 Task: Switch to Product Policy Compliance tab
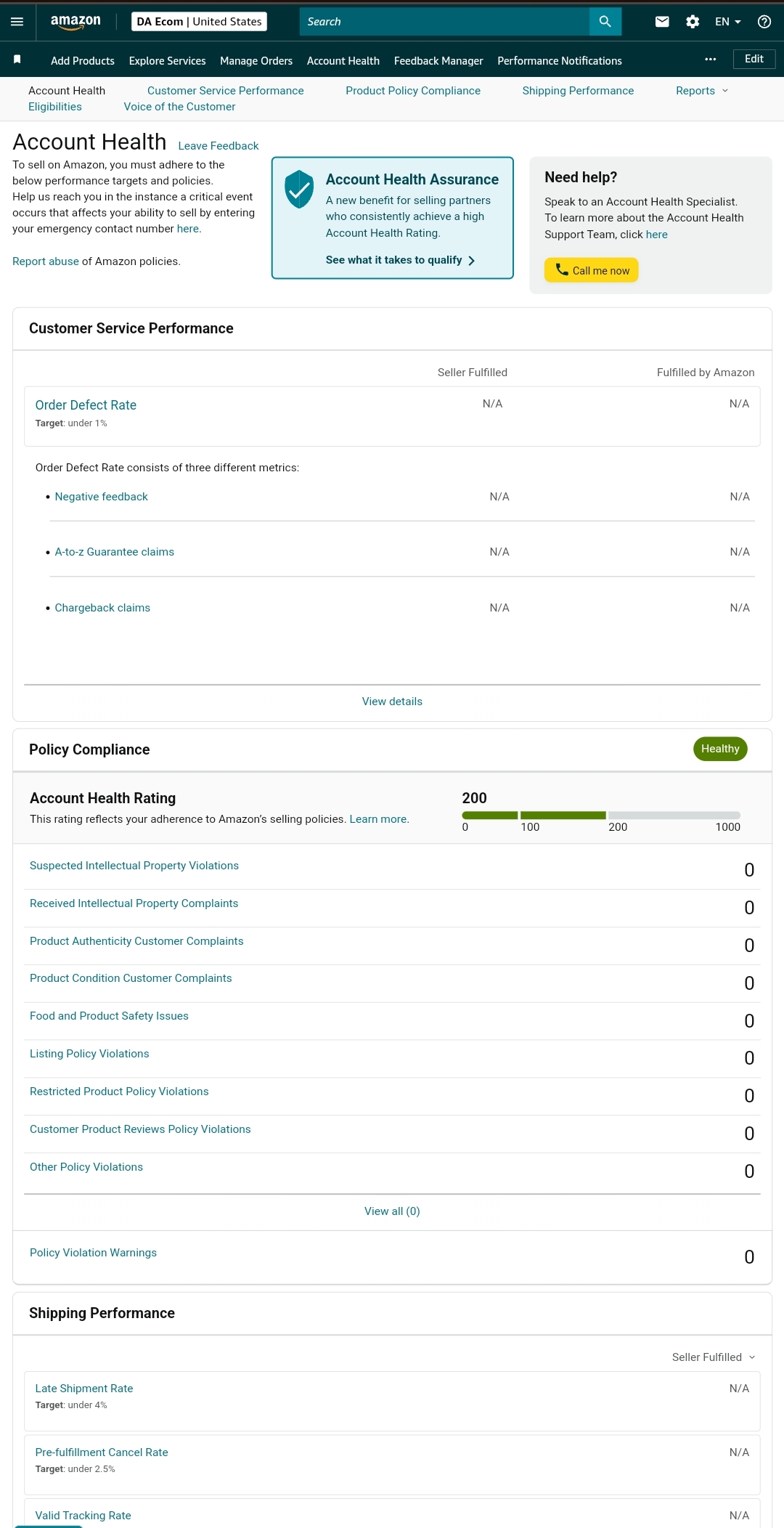[413, 91]
